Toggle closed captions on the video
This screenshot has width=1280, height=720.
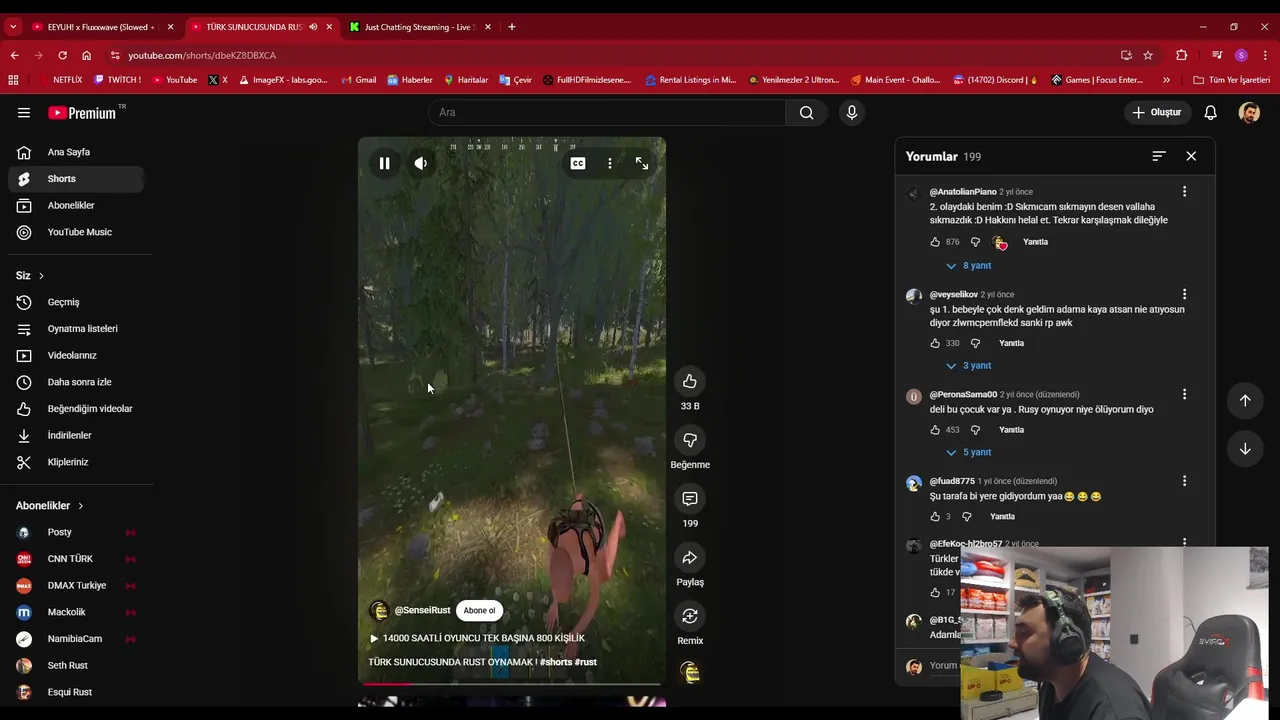pos(578,163)
